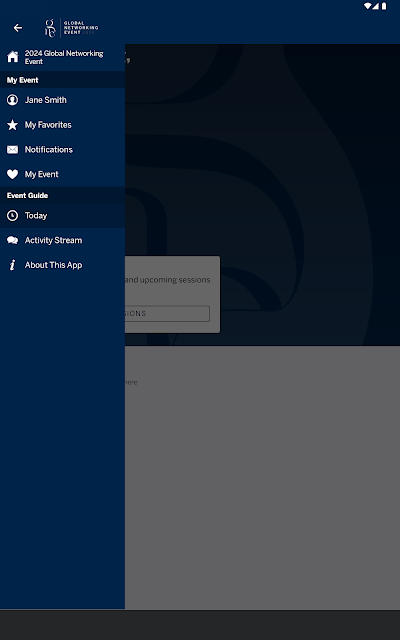The image size is (400, 640).
Task: Click the Global Networking Event logo
Action: pos(71,28)
